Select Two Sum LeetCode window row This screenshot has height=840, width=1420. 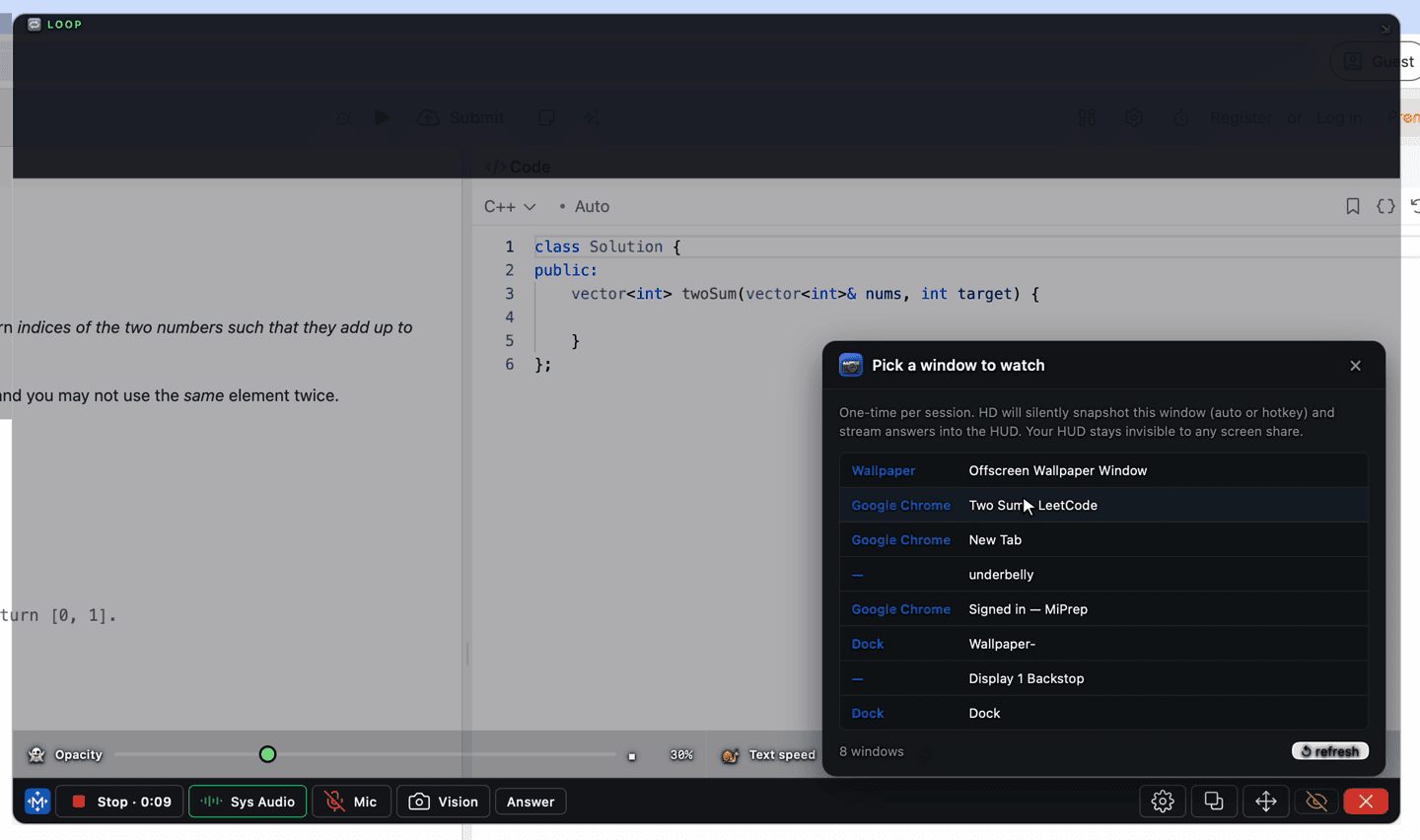[1103, 505]
